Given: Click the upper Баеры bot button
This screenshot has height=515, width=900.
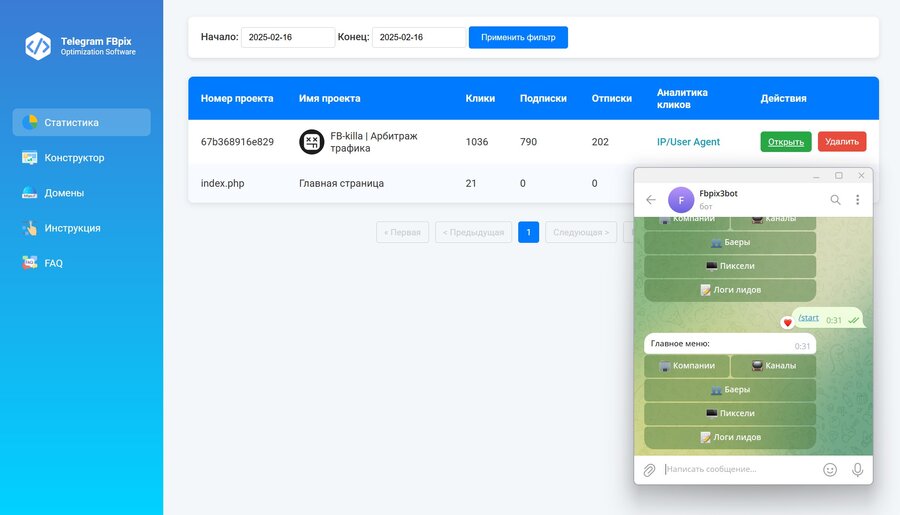Looking at the screenshot, I should (x=730, y=242).
